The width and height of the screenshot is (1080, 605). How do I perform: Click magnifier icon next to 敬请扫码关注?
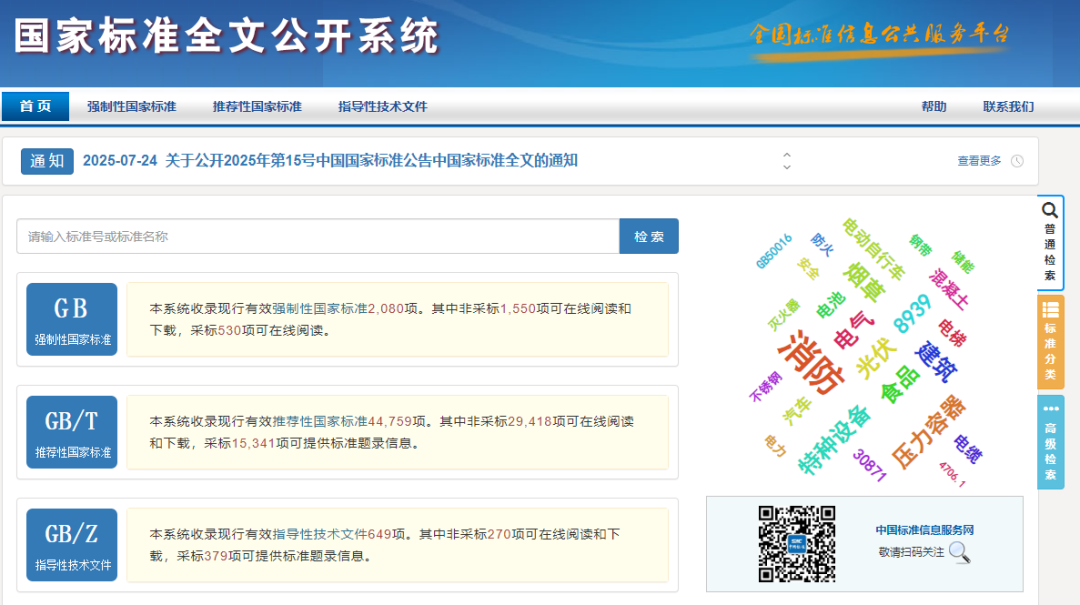959,552
